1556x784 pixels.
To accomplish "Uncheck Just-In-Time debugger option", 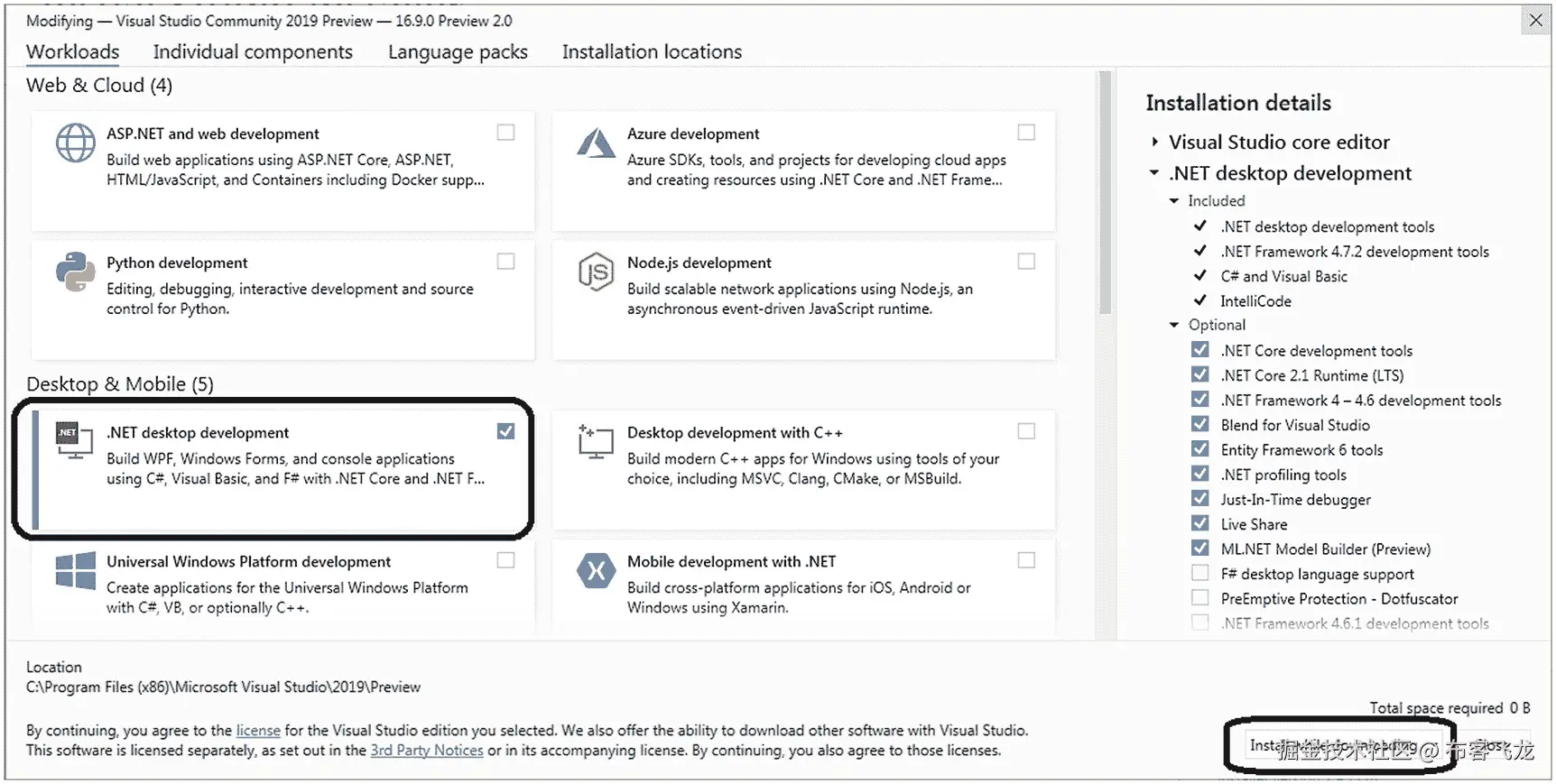I will pos(1200,498).
